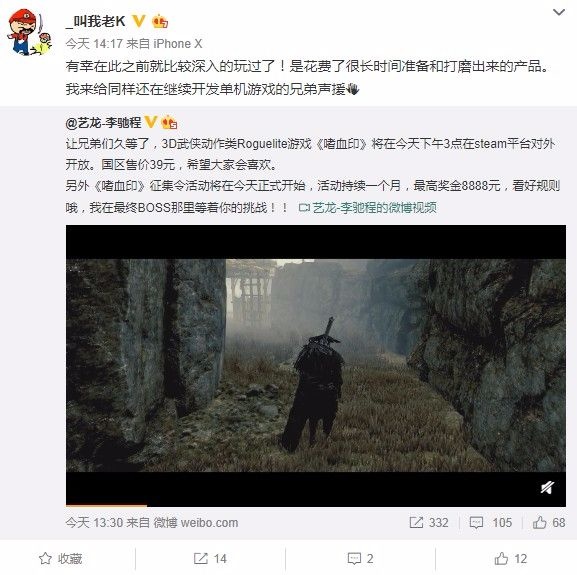Open the 2 comments on this post
This screenshot has width=577, height=575.
pos(360,558)
